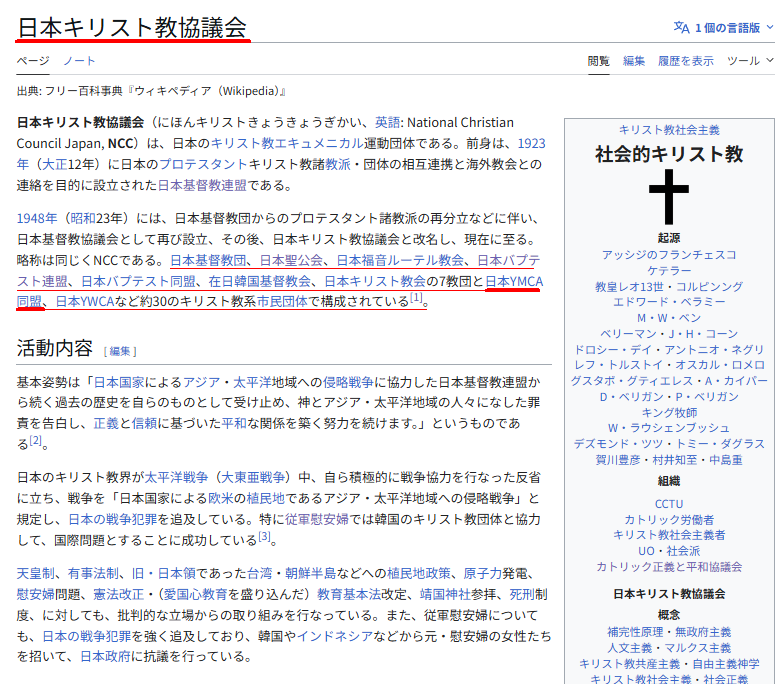
Task: Open the エキュメニカル link
Action: coord(319,144)
